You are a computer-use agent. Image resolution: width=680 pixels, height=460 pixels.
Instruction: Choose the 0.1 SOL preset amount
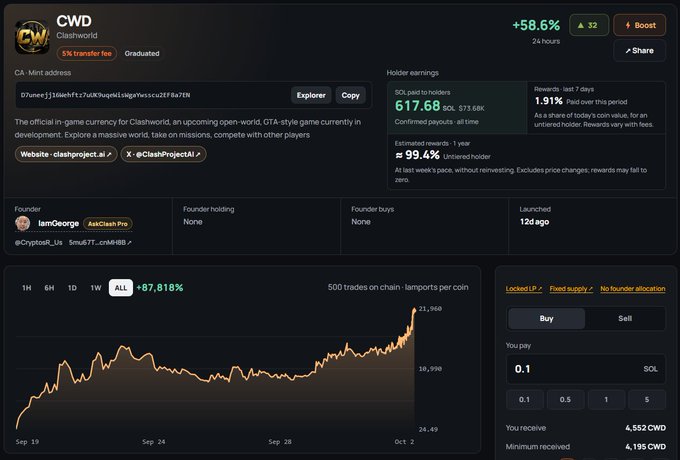click(525, 400)
